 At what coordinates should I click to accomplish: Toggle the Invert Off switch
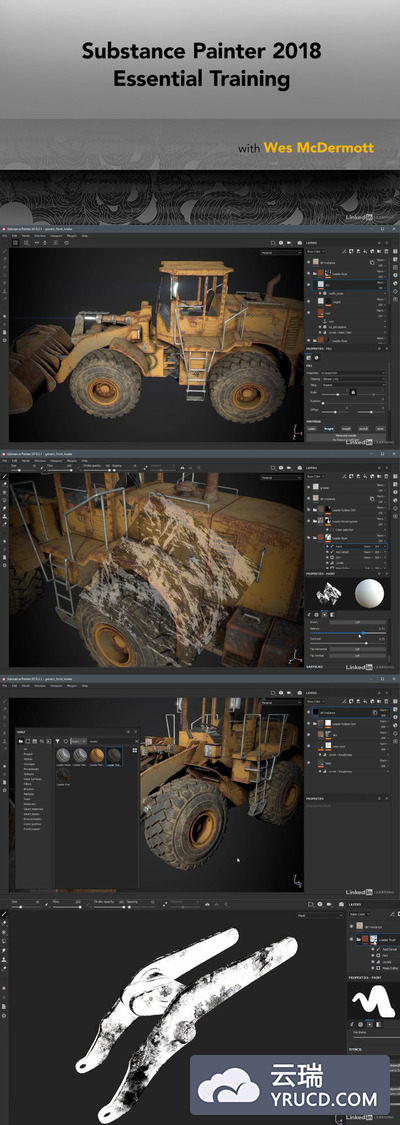[358, 622]
